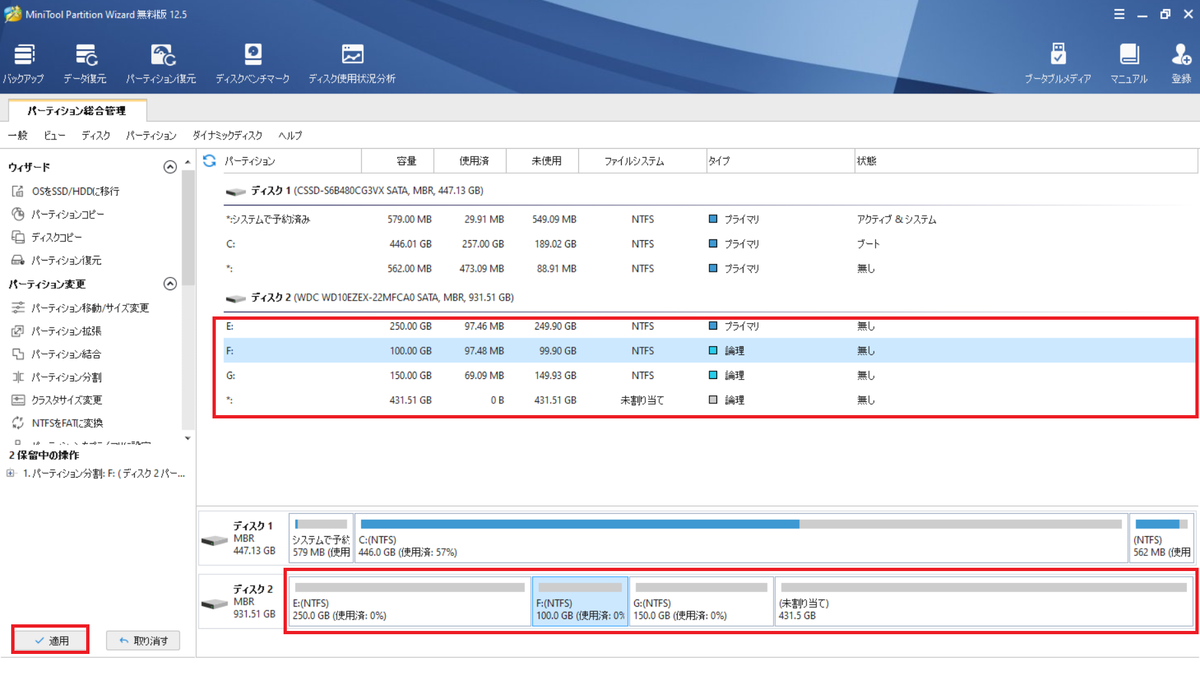The height and width of the screenshot is (675, 1200).
Task: Select the ディスク 2 header row in the list
Action: pos(710,297)
